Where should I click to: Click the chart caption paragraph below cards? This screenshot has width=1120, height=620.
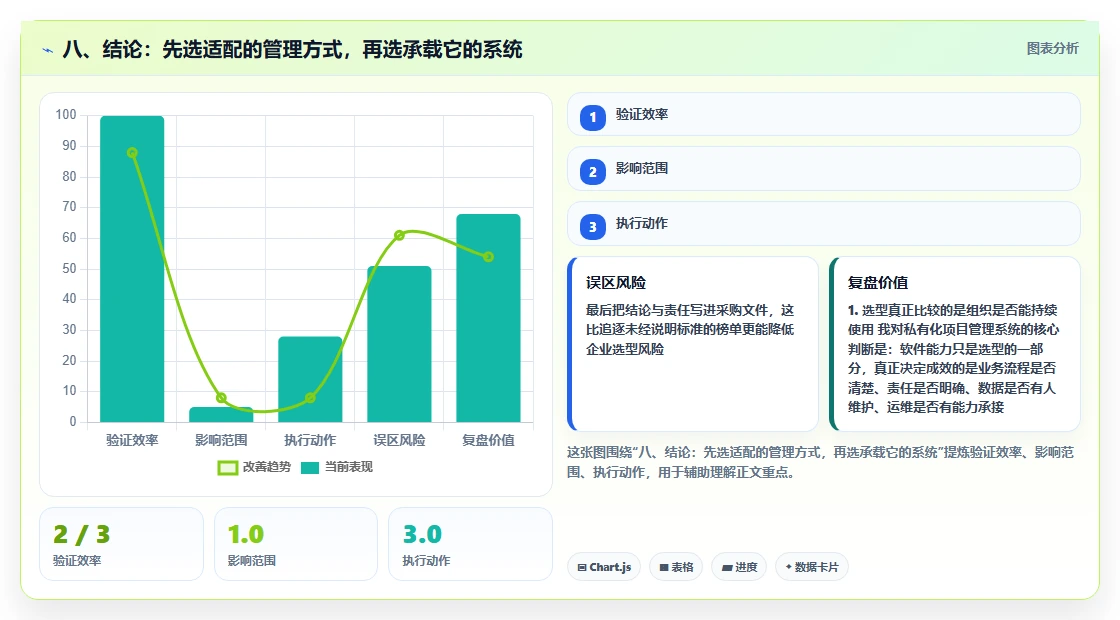pos(820,462)
